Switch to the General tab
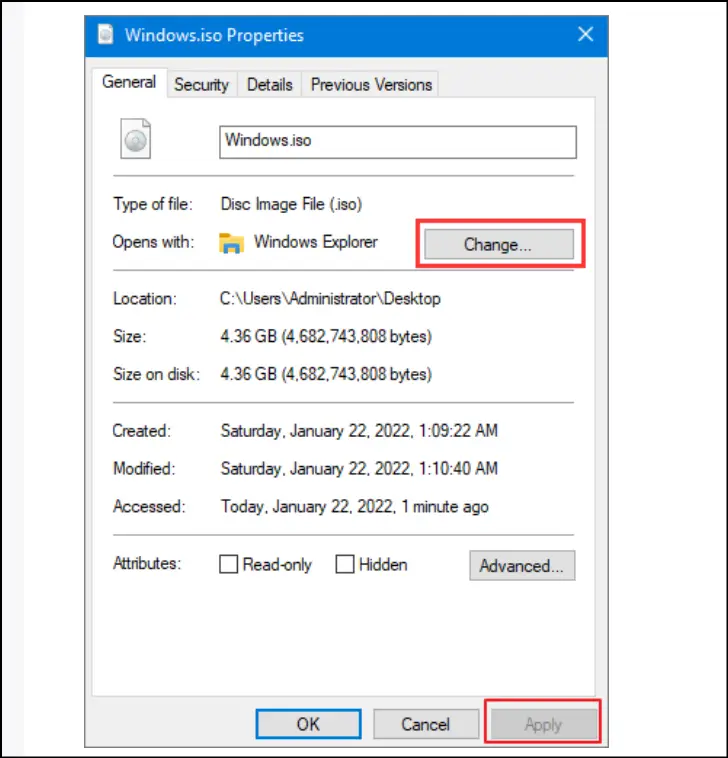 pos(129,82)
